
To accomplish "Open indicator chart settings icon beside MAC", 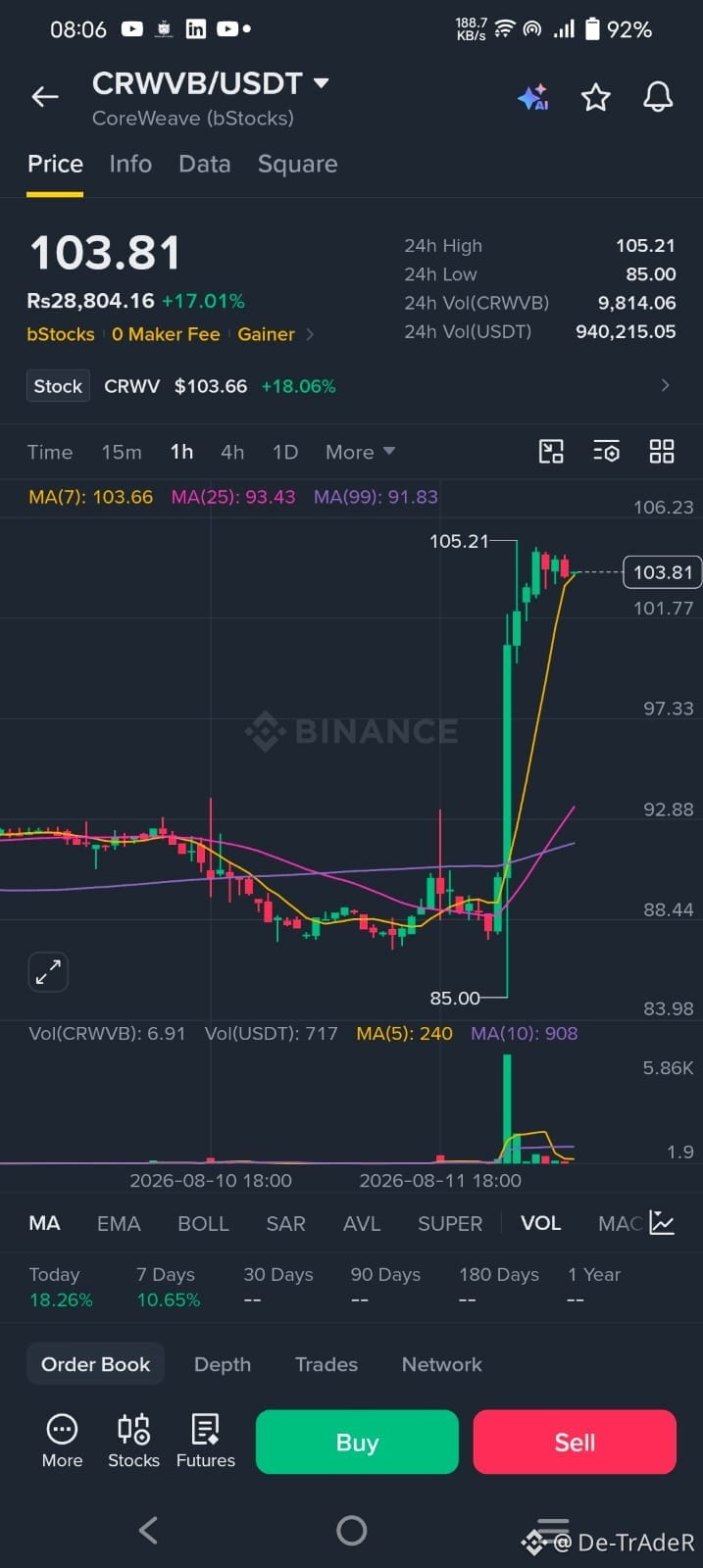I will (x=663, y=1222).
